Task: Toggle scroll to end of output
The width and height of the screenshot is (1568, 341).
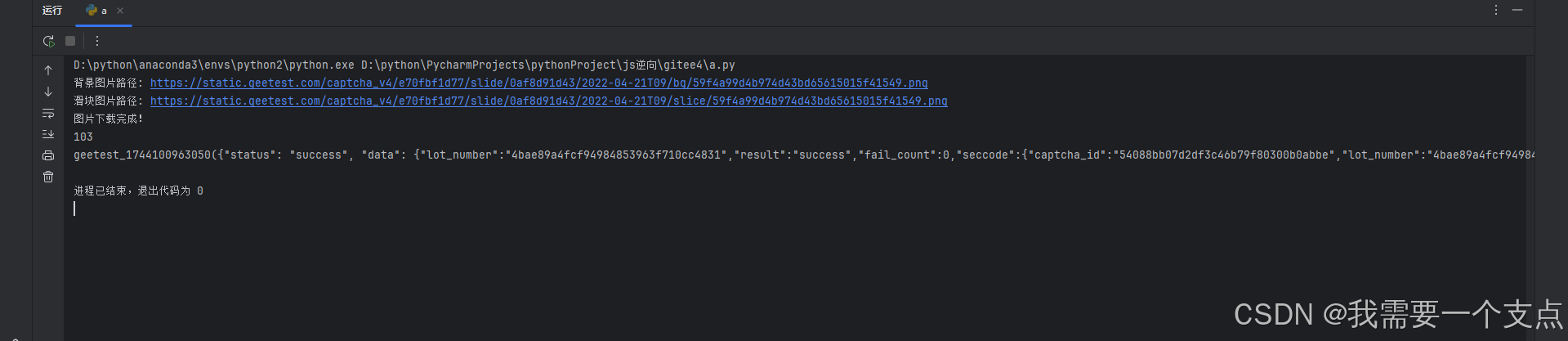Action: (x=48, y=134)
